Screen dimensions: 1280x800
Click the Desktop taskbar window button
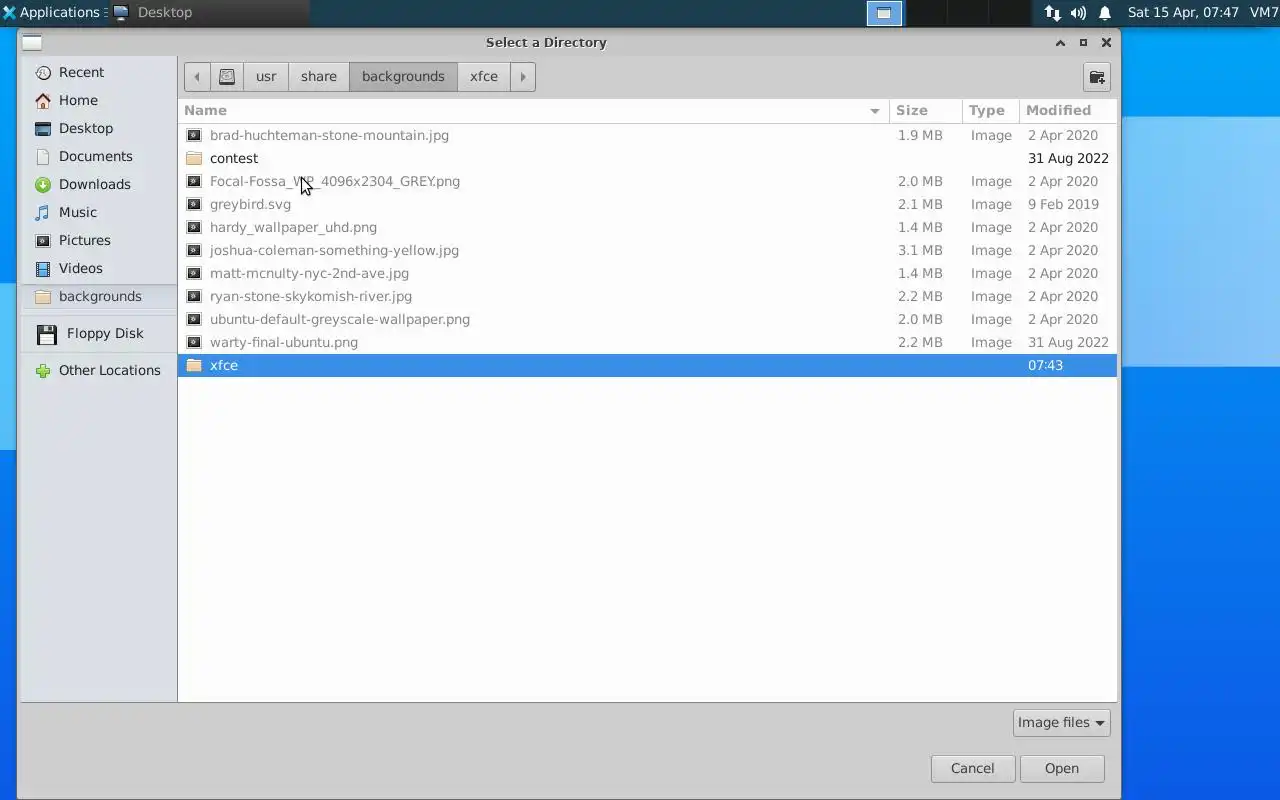(x=209, y=13)
